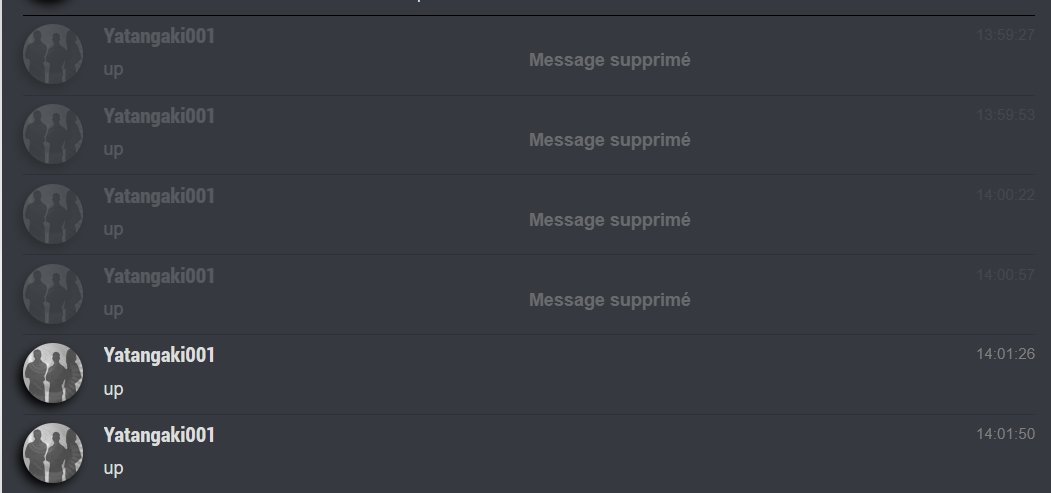Open Yatangaki001 profile from the 14:01:50 post
This screenshot has height=493, width=1051.
(159, 435)
